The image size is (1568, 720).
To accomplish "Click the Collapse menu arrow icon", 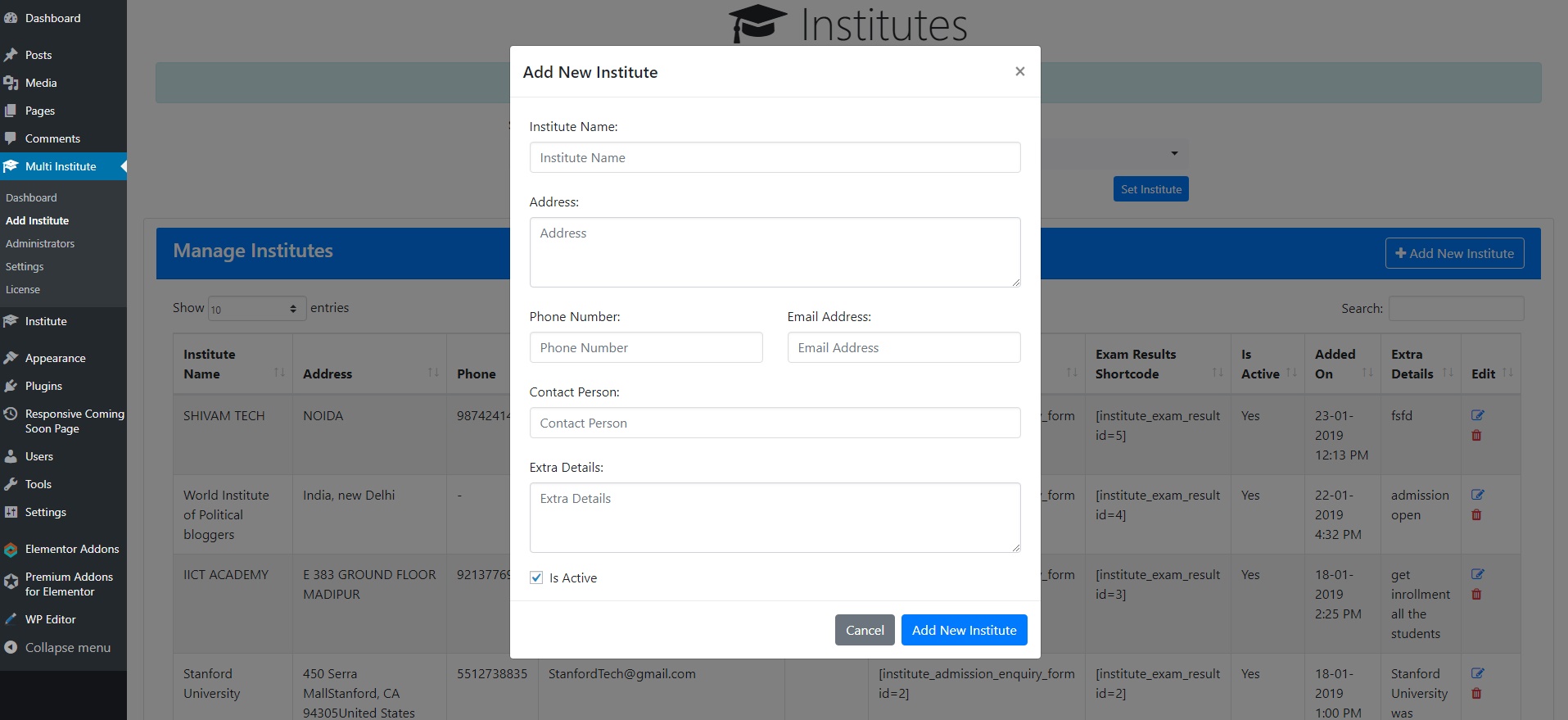I will click(11, 647).
